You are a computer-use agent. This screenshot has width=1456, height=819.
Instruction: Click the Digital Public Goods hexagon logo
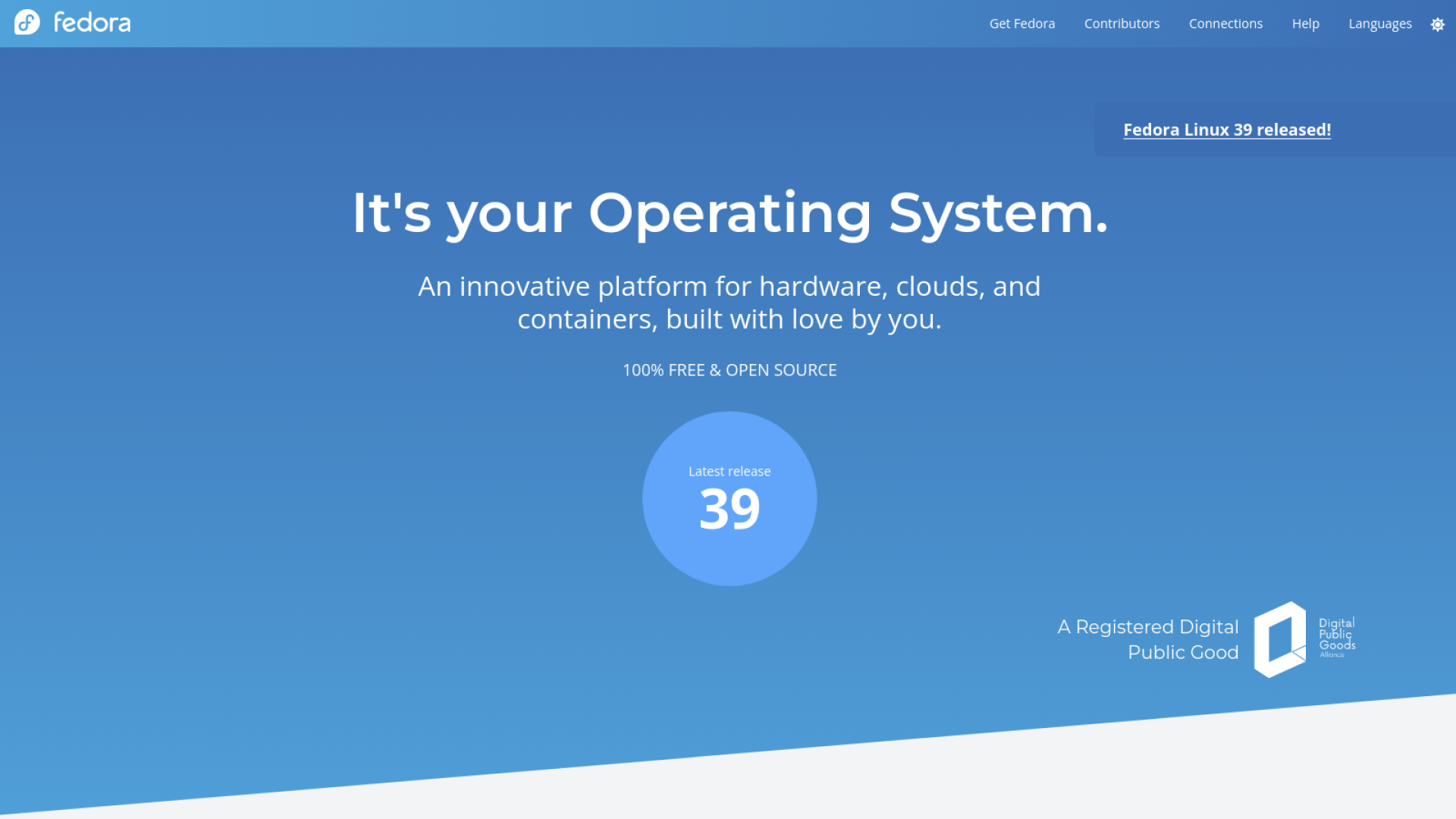tap(1280, 639)
